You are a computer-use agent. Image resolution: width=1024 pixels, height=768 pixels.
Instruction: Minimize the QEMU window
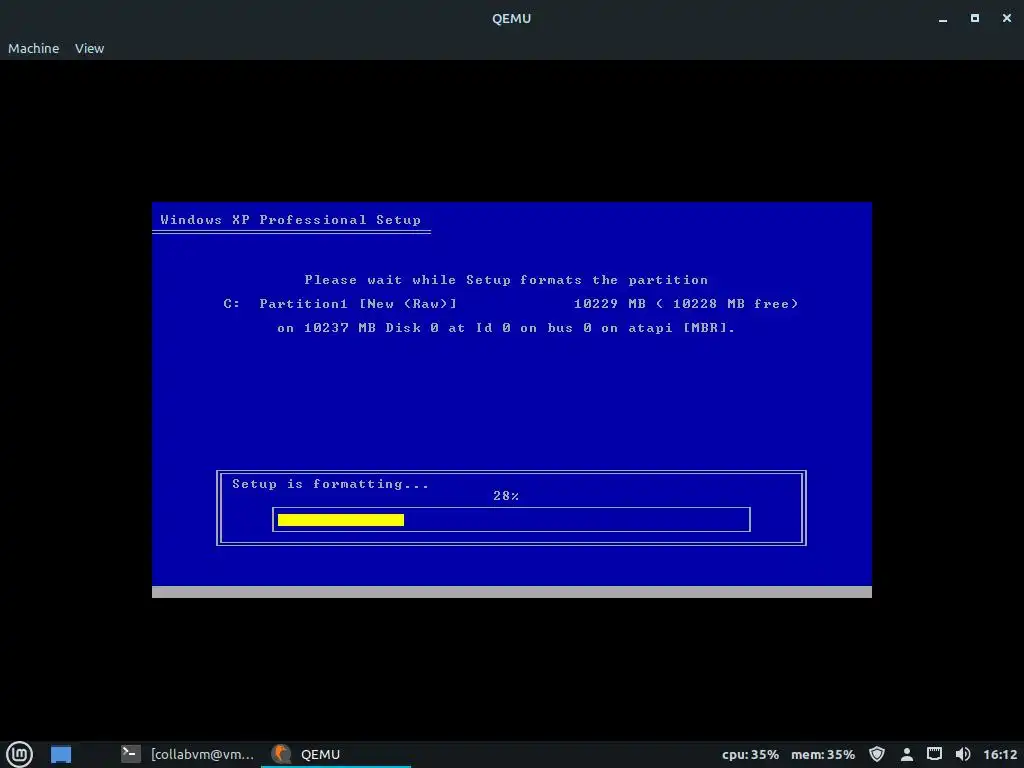942,19
